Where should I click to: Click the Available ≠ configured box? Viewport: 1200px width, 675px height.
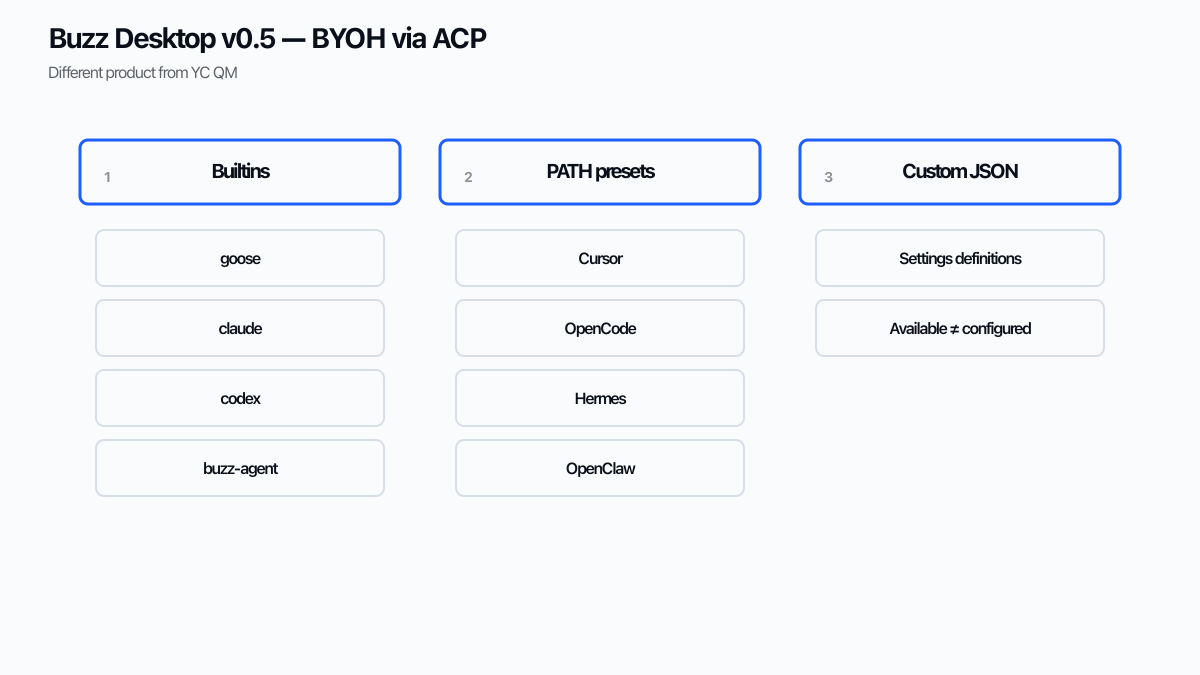(x=960, y=328)
